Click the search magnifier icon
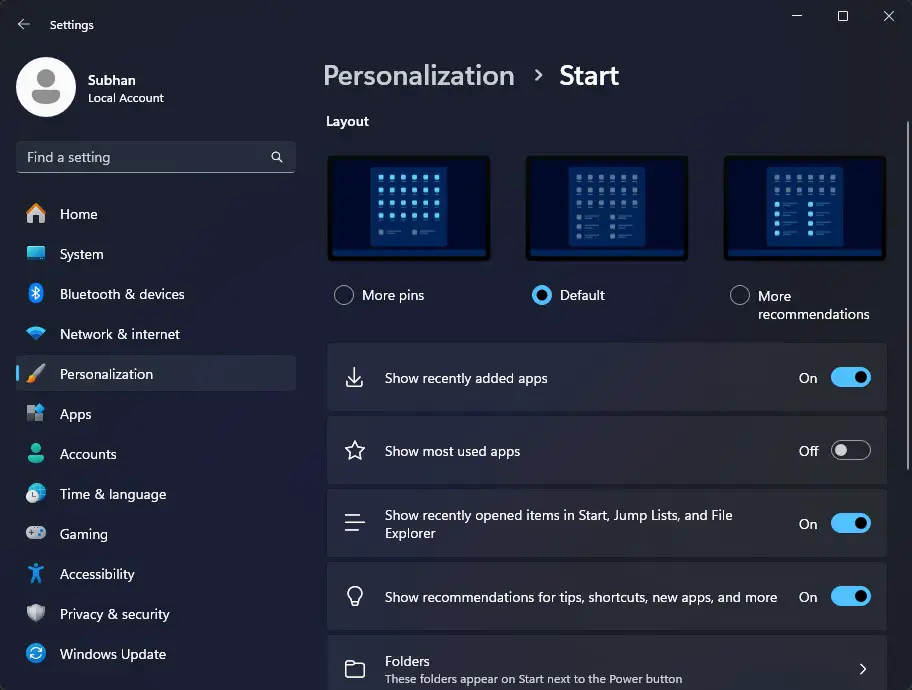912x690 pixels. [x=277, y=157]
